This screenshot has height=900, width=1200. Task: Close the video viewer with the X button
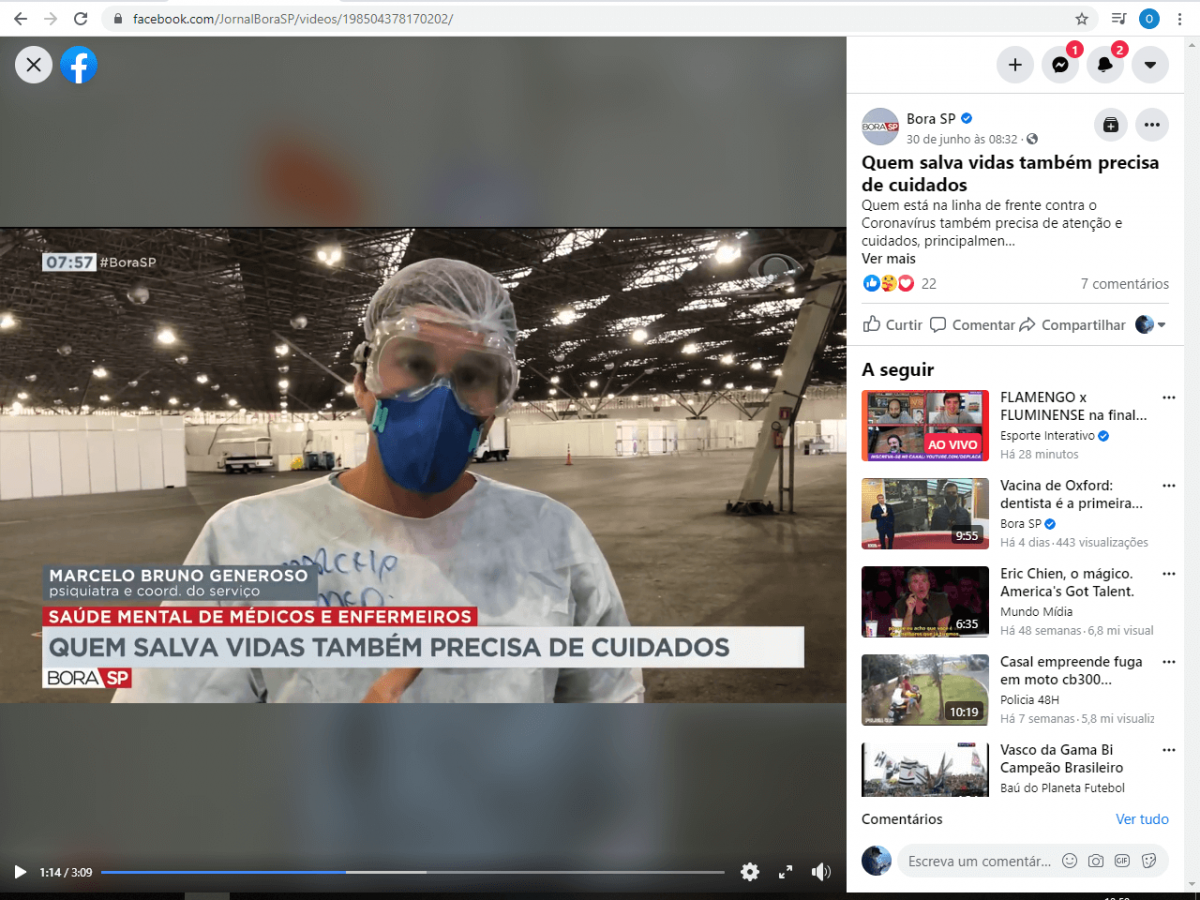(34, 65)
